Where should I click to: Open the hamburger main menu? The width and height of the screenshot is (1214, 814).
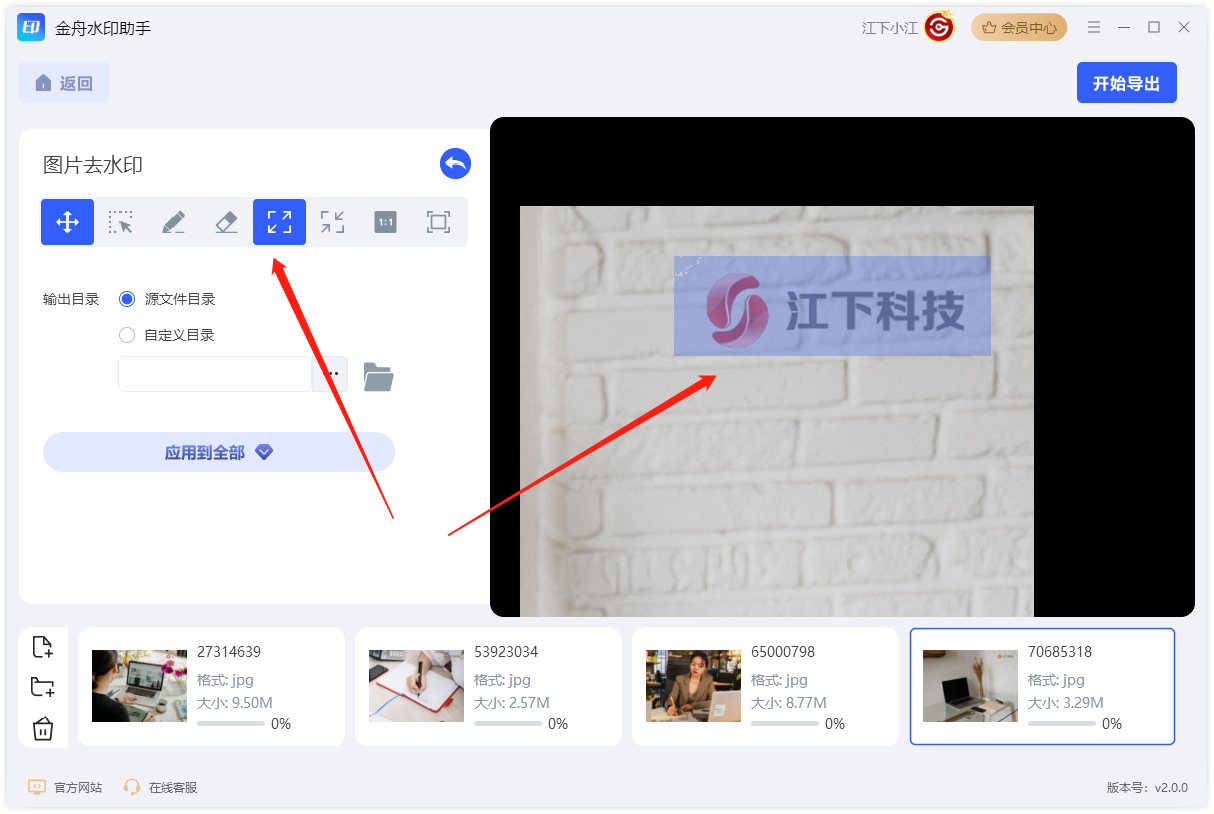point(1094,27)
